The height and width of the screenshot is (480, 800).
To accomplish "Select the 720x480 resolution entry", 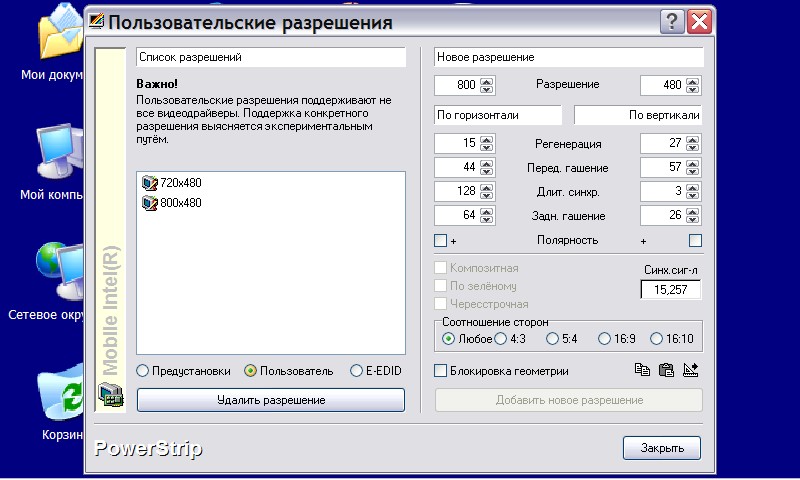I will tap(180, 183).
